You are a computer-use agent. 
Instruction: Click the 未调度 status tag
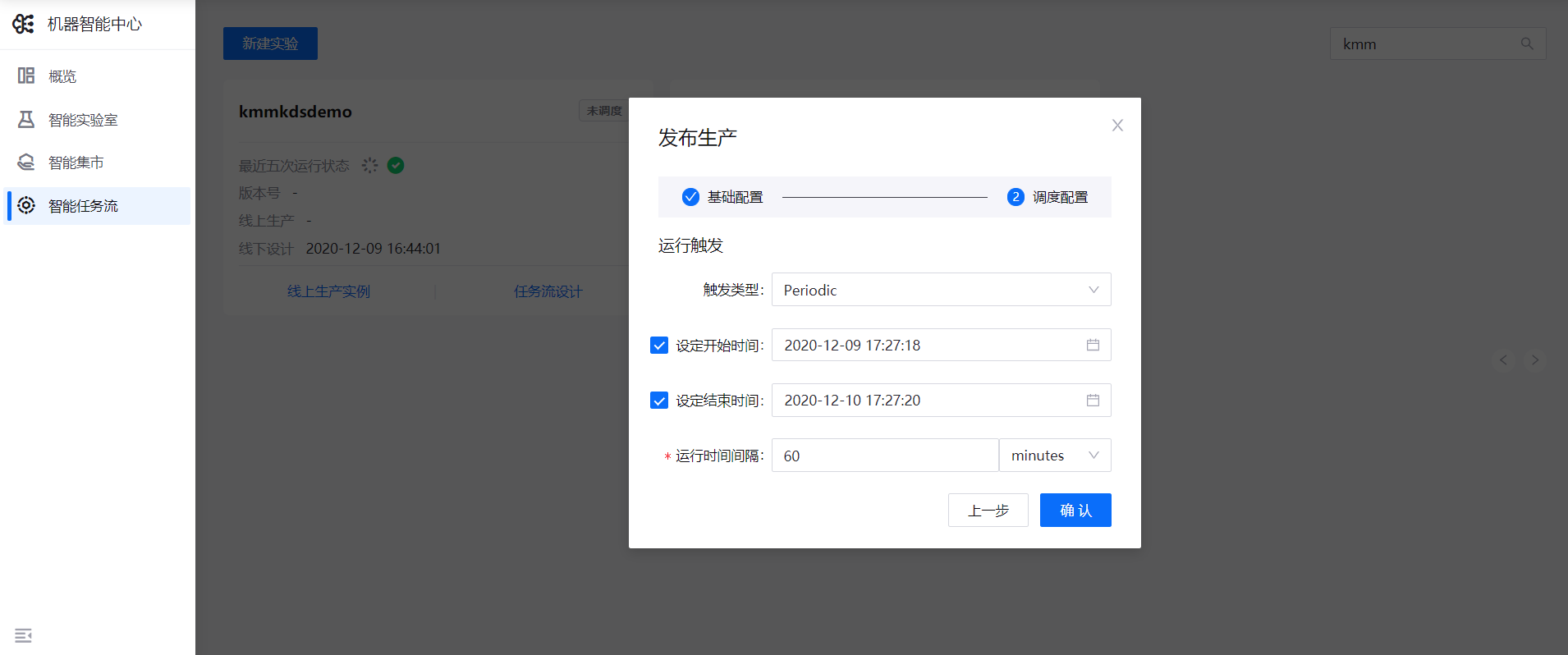point(604,111)
